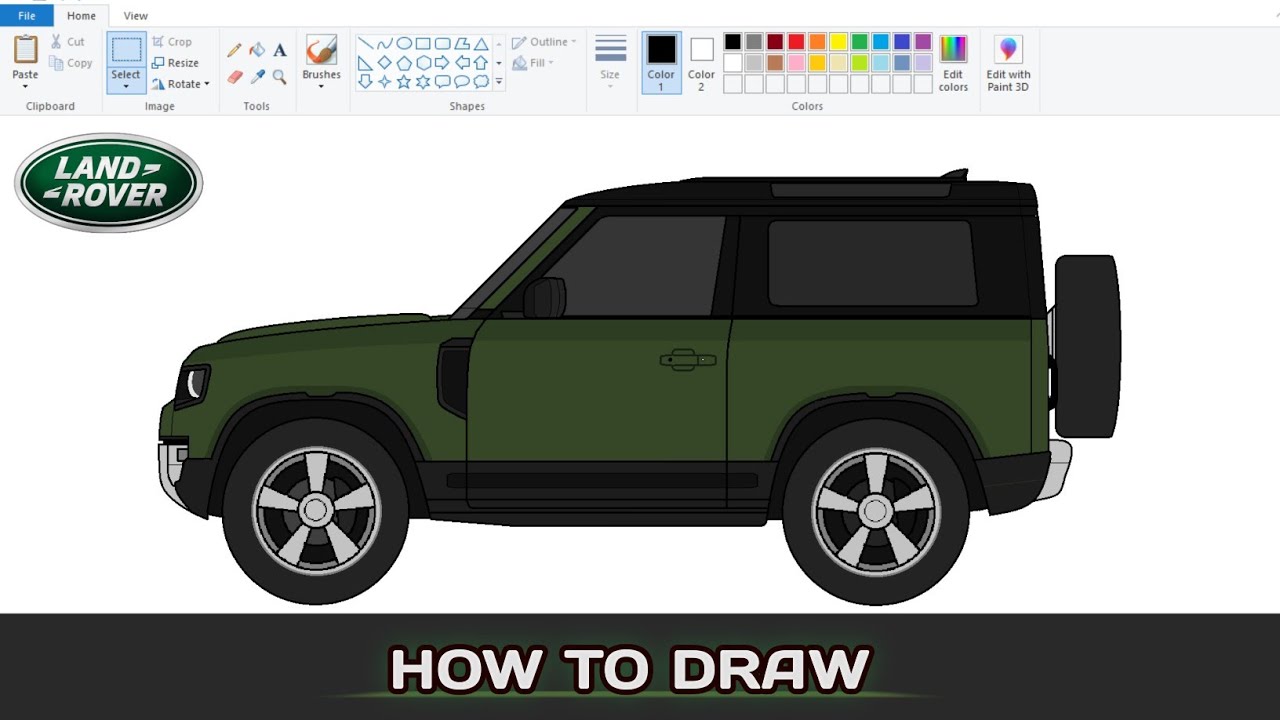Click Edit with Paint 3D
This screenshot has width=1280, height=720.
pyautogui.click(x=1008, y=63)
